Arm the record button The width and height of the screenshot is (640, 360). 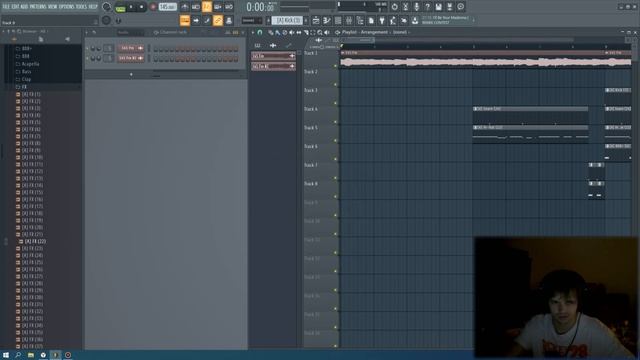[153, 7]
